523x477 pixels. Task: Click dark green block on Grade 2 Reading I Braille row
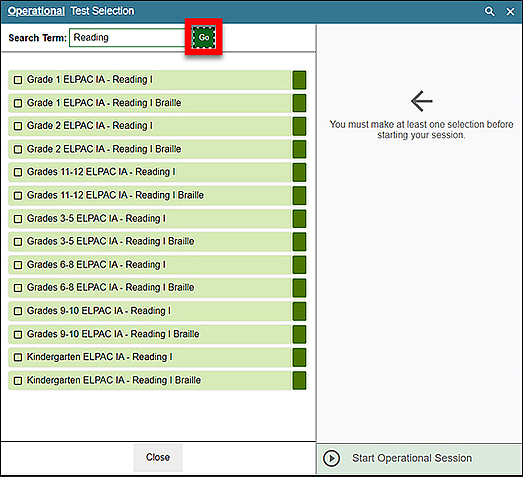click(299, 149)
